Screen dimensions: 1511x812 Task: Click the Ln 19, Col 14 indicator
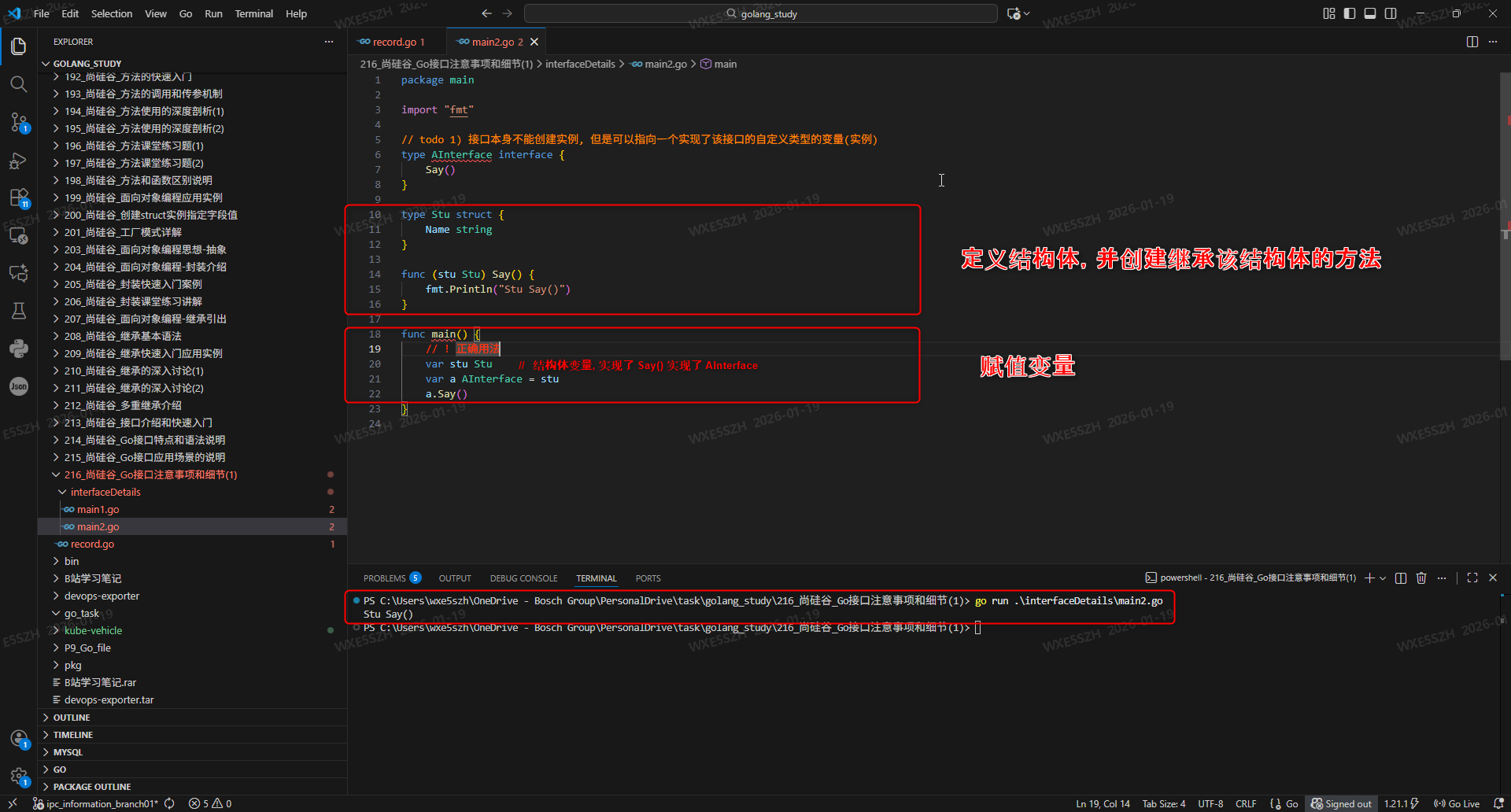[1103, 804]
